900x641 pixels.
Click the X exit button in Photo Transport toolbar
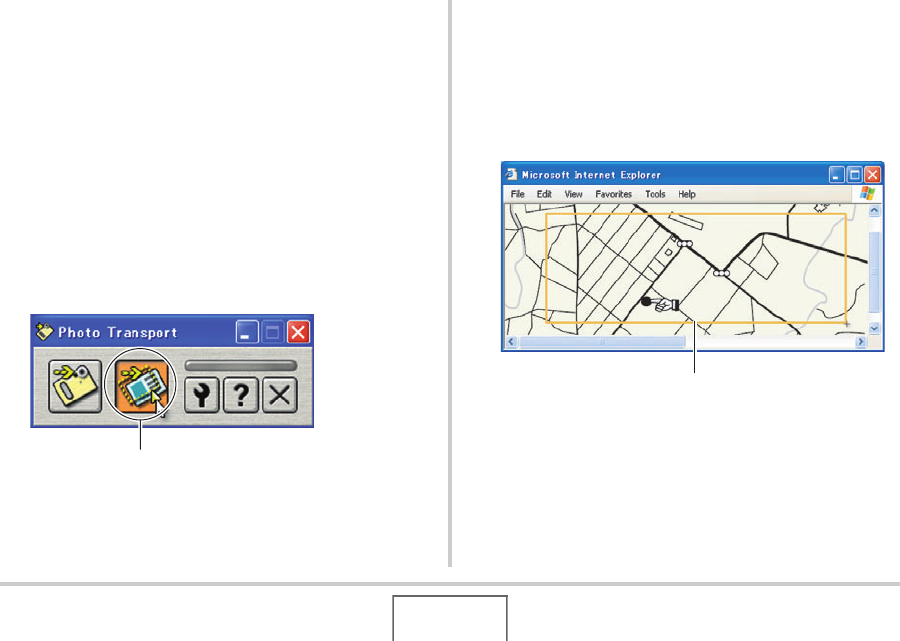click(x=280, y=395)
